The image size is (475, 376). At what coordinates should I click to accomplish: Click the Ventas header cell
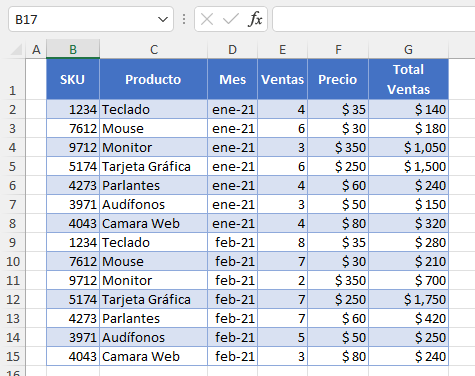click(x=282, y=79)
